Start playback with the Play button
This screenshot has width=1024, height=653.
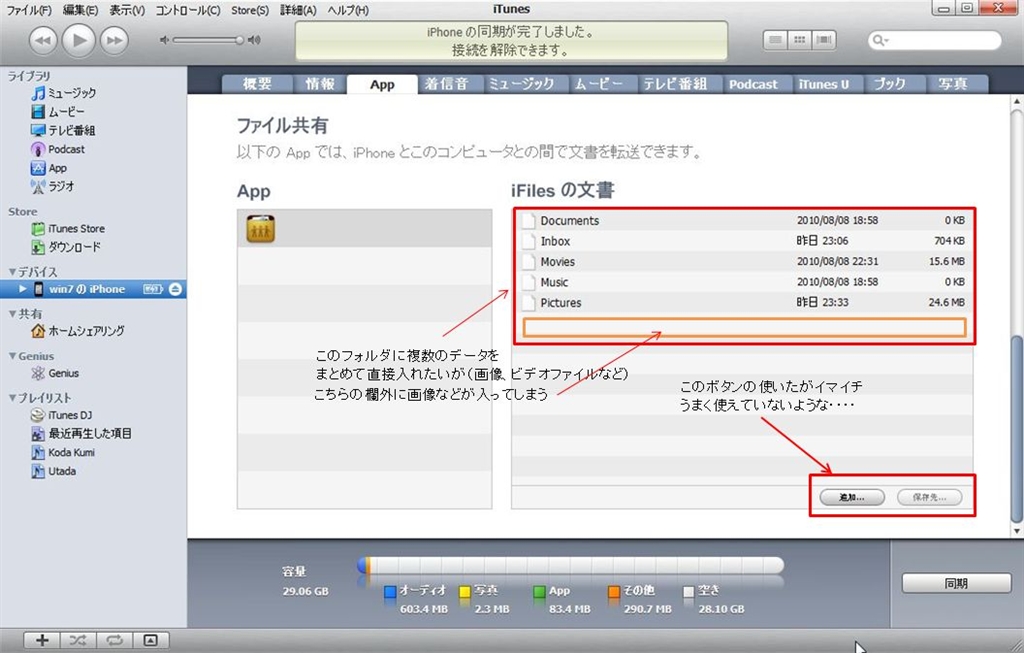point(78,40)
